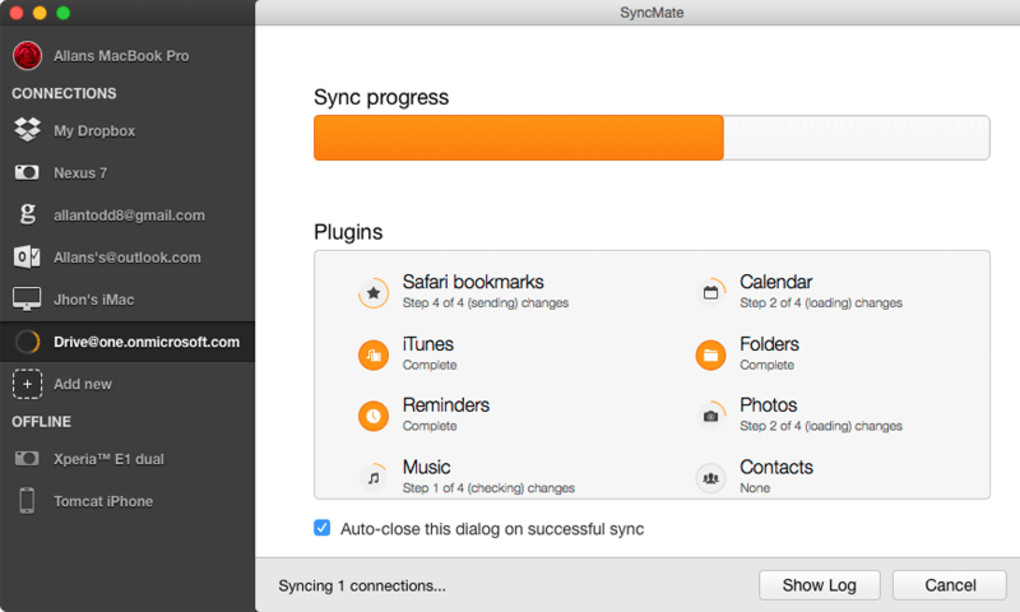This screenshot has width=1020, height=612.
Task: Open Jhon's iMac connection
Action: pyautogui.click(x=93, y=299)
